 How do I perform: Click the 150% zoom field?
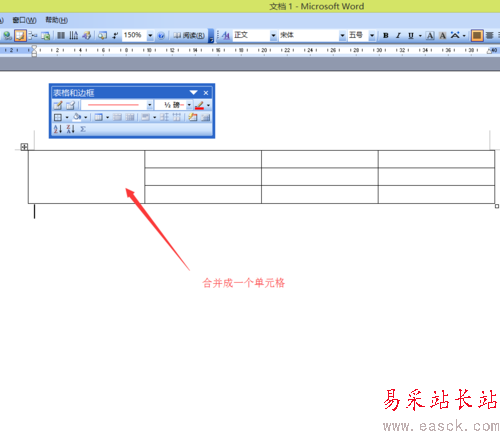[134, 35]
